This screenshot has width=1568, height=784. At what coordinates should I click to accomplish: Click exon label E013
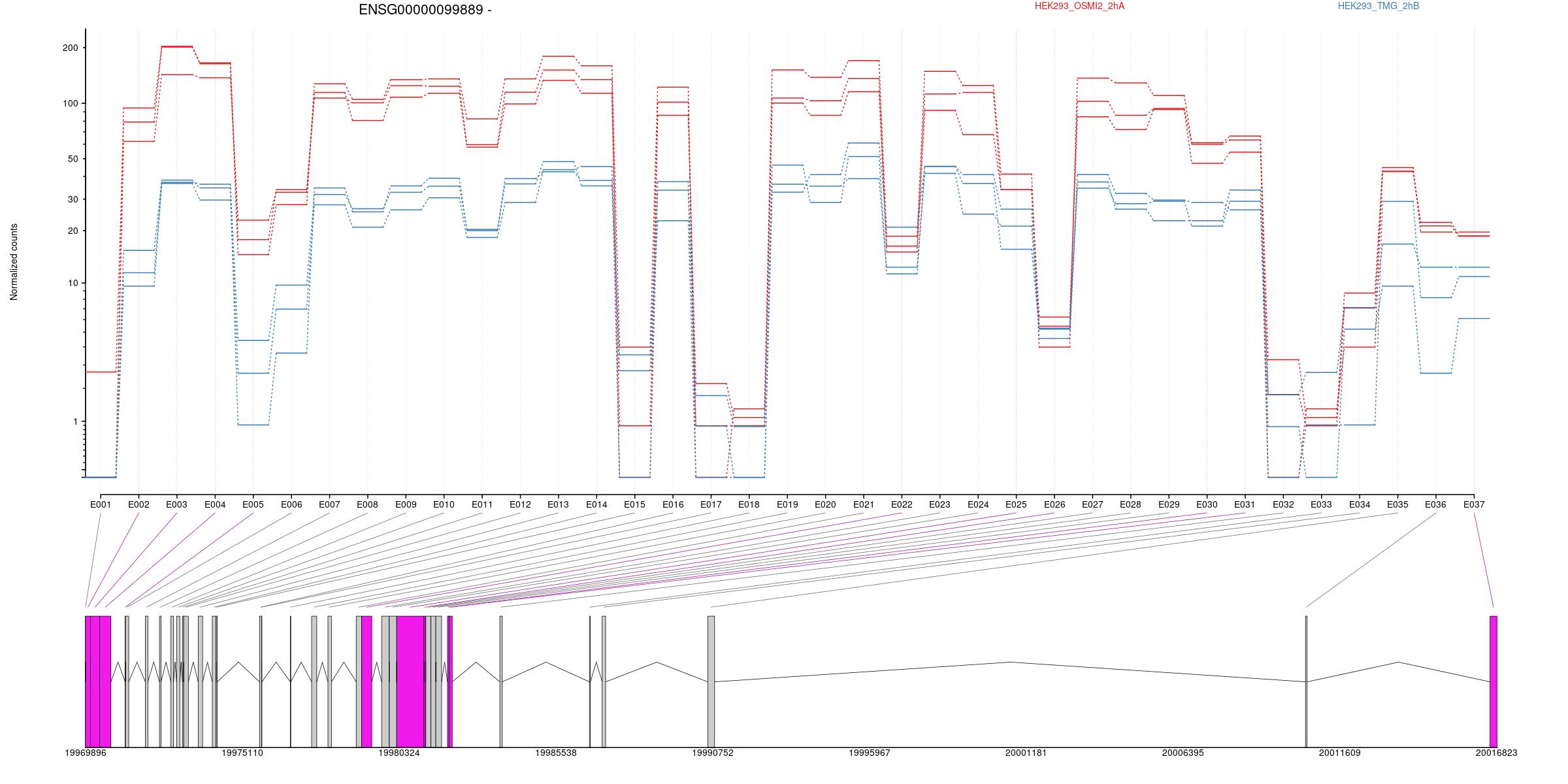pos(558,504)
